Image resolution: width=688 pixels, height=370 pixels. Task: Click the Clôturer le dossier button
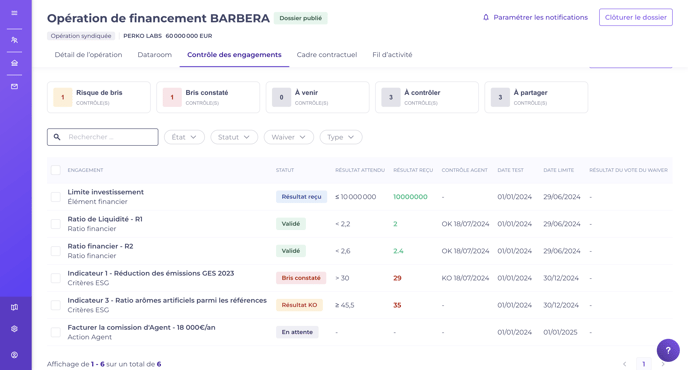tap(636, 17)
